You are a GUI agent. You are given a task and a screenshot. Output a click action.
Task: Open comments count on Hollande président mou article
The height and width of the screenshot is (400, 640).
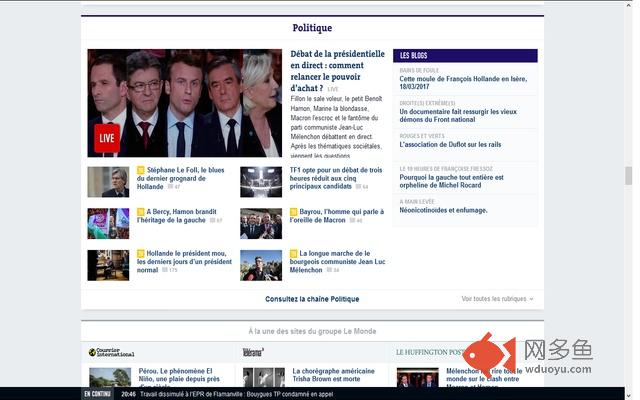pos(170,270)
